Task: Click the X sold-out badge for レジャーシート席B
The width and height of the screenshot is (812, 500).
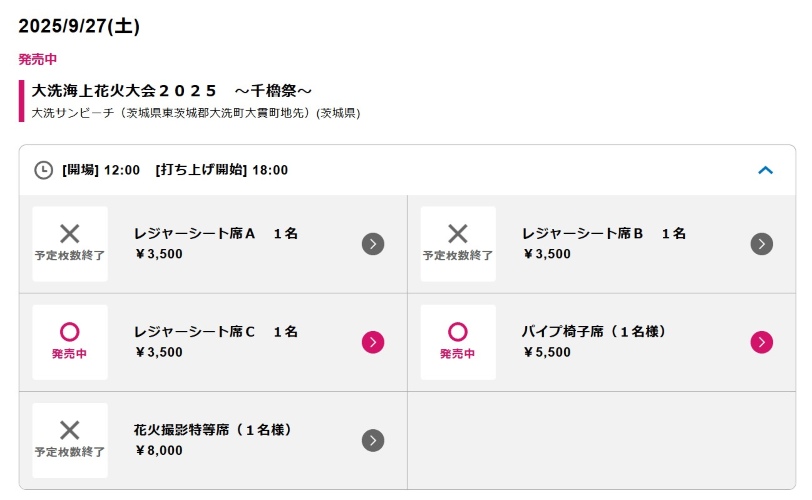Action: point(458,244)
